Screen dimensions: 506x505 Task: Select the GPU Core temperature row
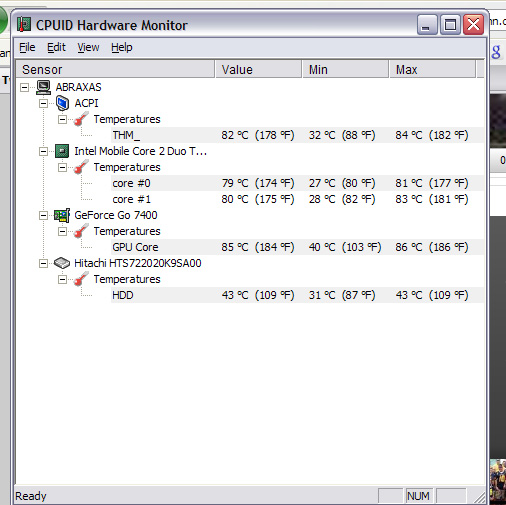[297, 247]
